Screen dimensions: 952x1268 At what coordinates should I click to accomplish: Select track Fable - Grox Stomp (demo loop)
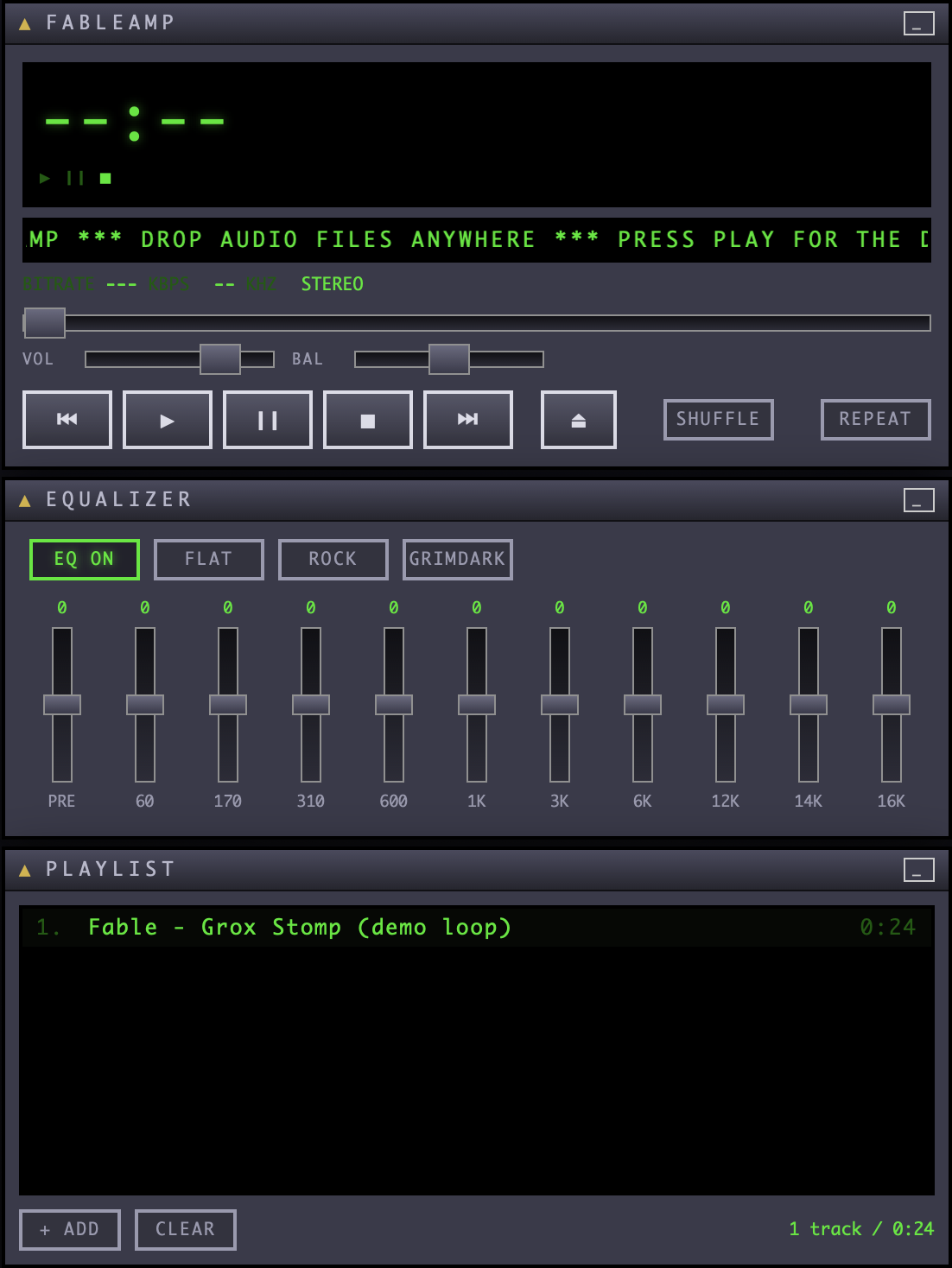[x=477, y=927]
